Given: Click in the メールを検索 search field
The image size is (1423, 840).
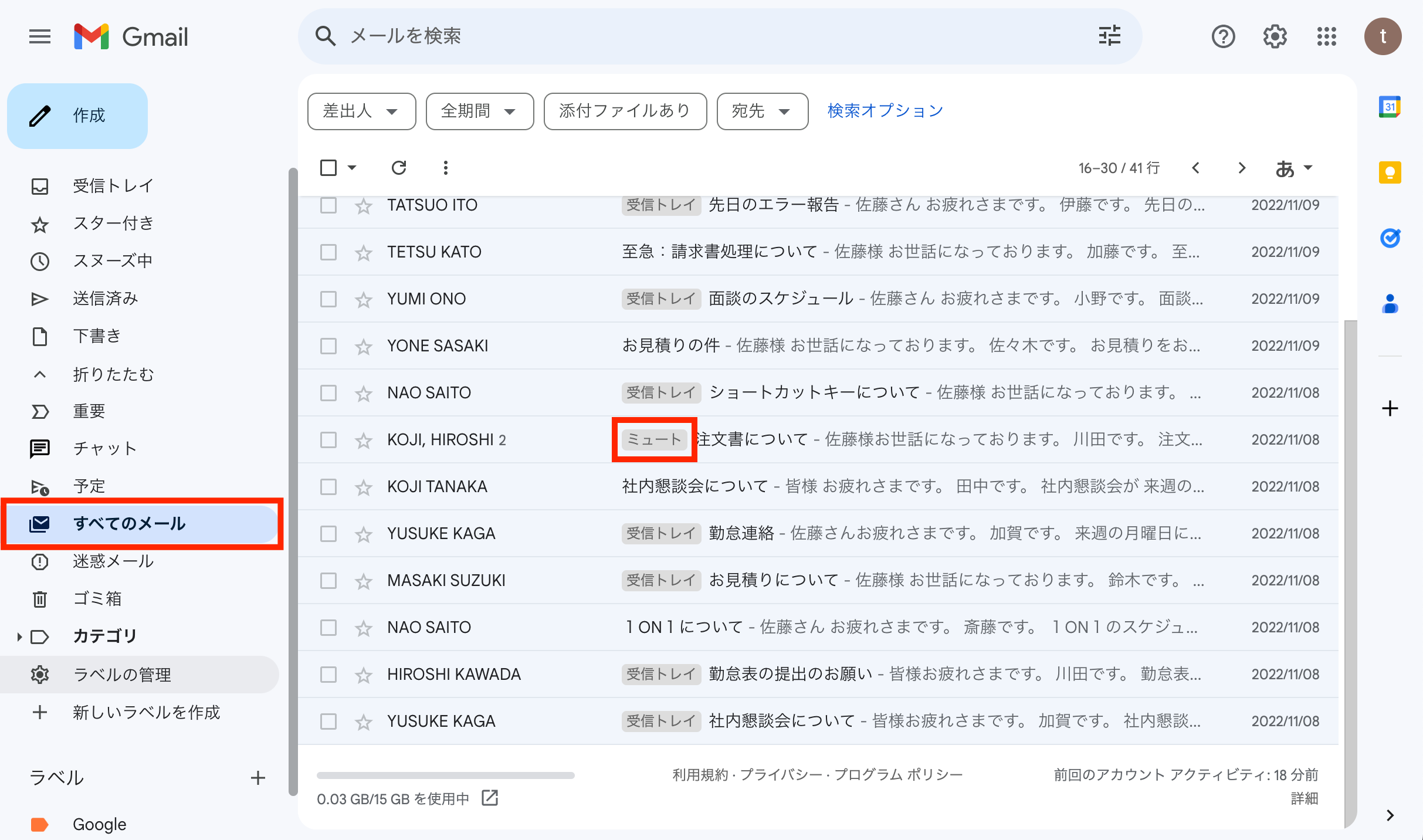Looking at the screenshot, I should click(x=720, y=36).
